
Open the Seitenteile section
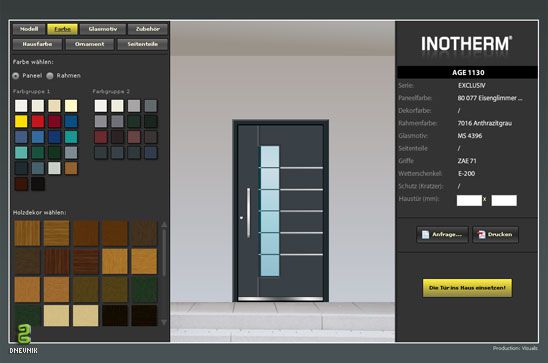coord(143,44)
